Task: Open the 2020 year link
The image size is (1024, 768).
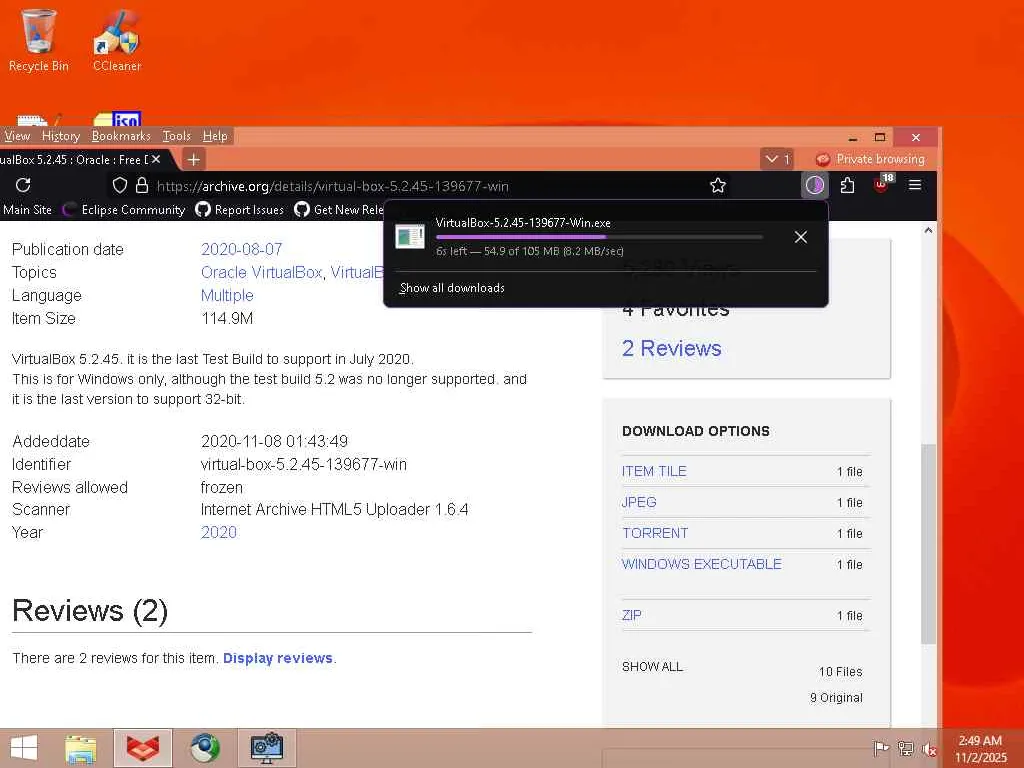Action: (x=218, y=532)
